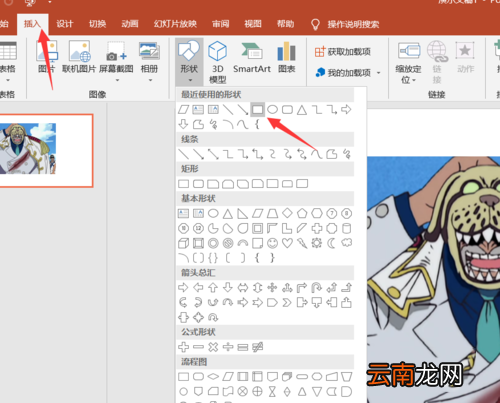The height and width of the screenshot is (403, 500).
Task: Click 获取加载项 button
Action: point(342,52)
